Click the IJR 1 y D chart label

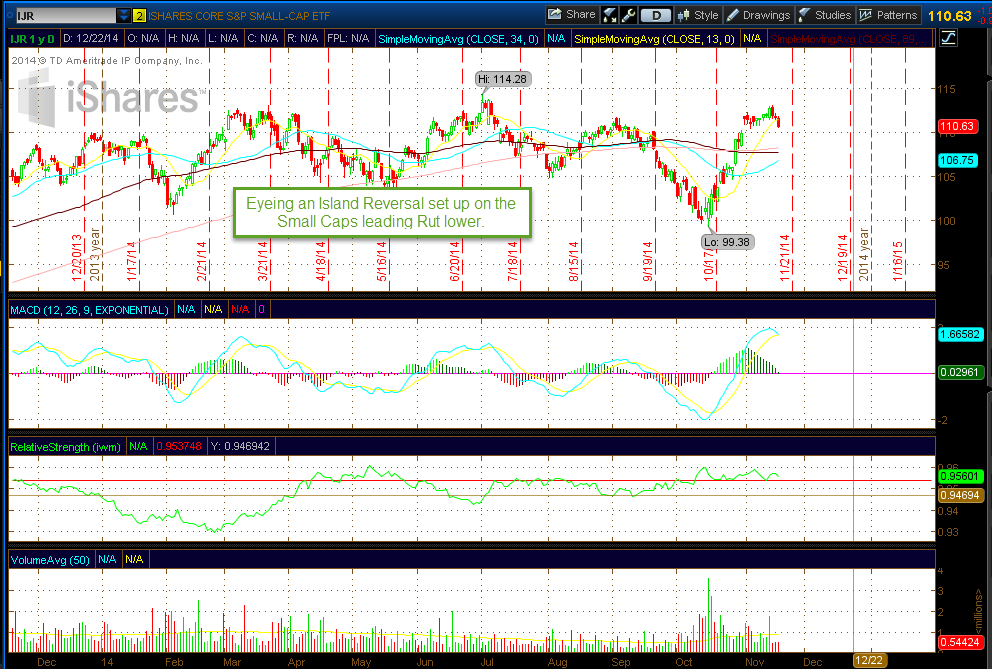coord(32,39)
